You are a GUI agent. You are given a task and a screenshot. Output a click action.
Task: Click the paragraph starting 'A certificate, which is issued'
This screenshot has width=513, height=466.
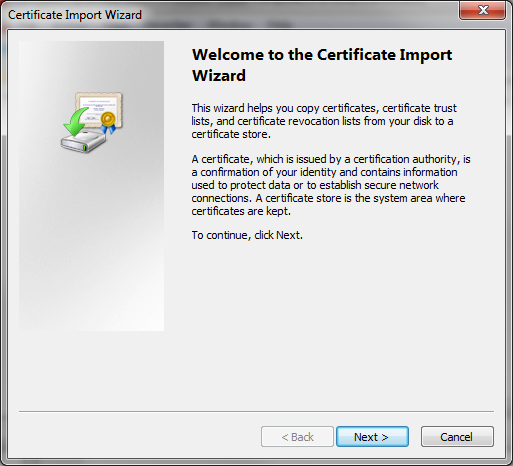(331, 185)
